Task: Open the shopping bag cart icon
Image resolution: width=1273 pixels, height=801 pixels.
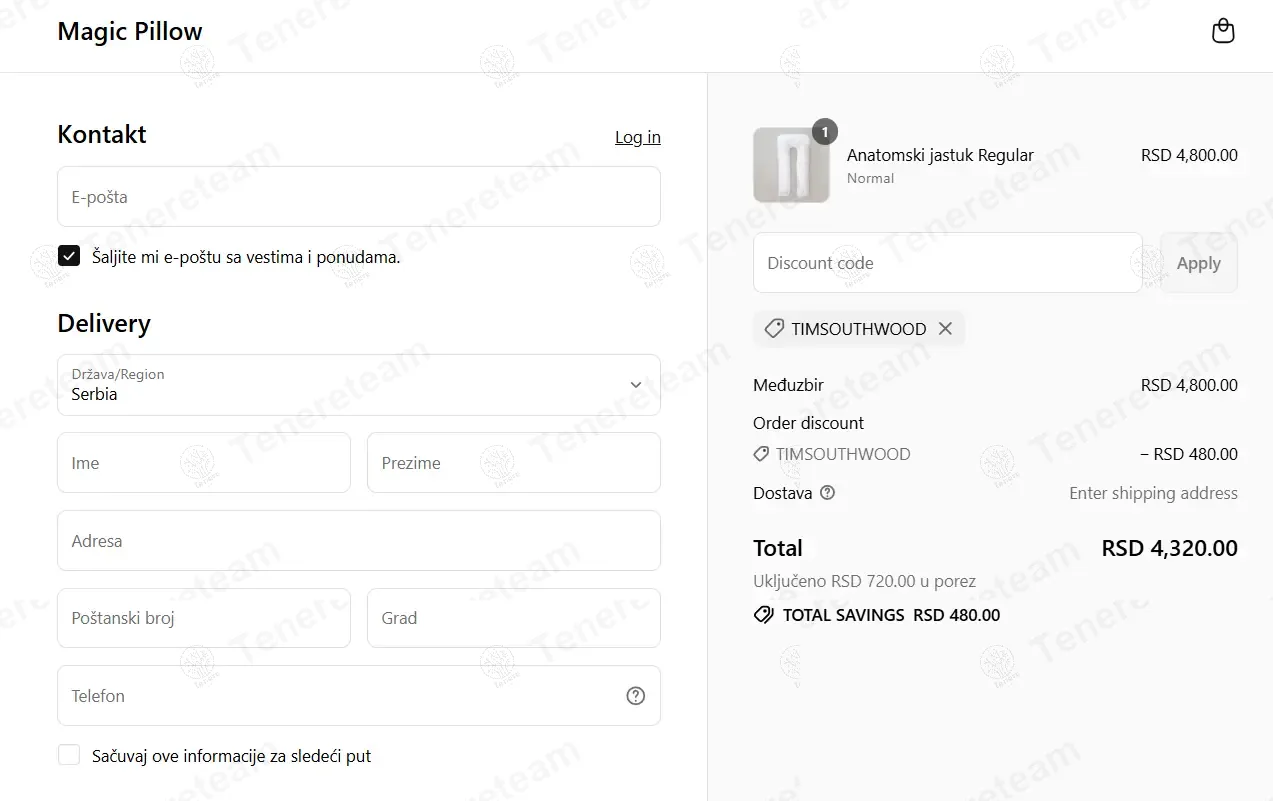Action: (1223, 32)
